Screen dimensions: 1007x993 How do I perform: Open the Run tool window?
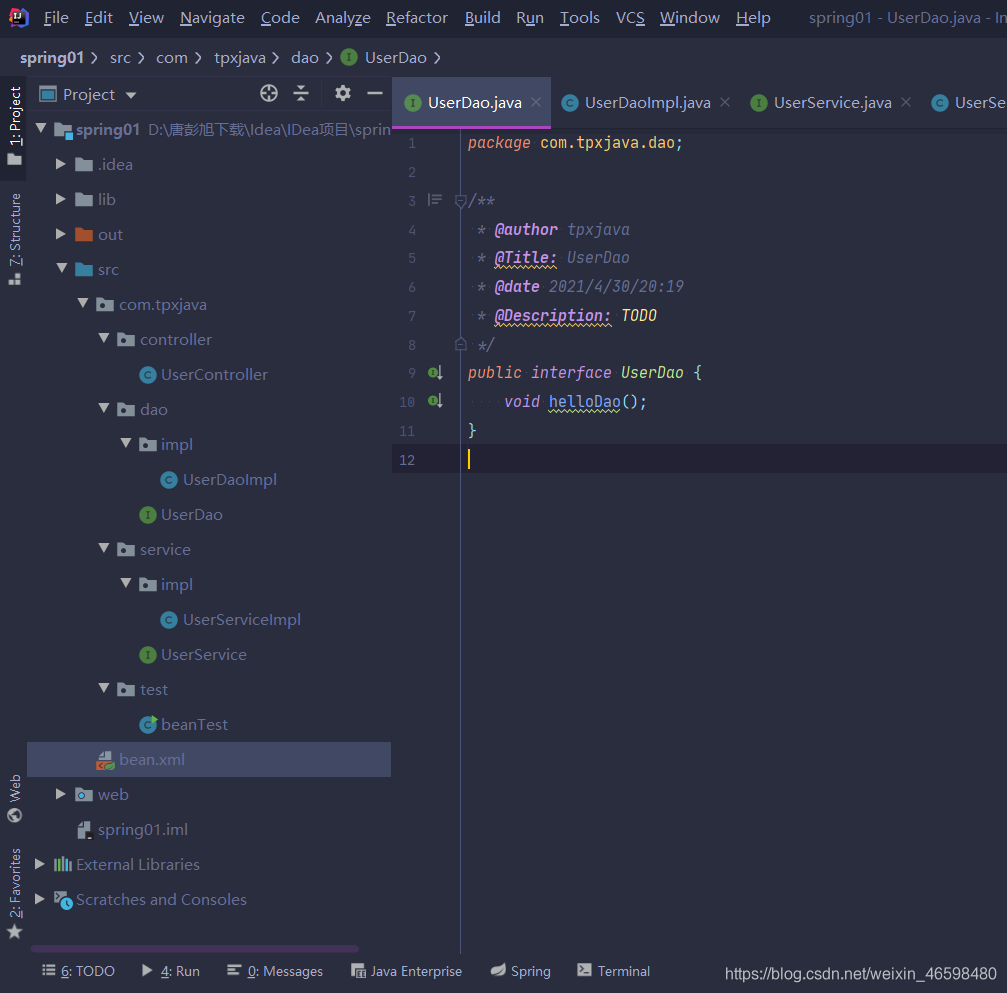(171, 971)
